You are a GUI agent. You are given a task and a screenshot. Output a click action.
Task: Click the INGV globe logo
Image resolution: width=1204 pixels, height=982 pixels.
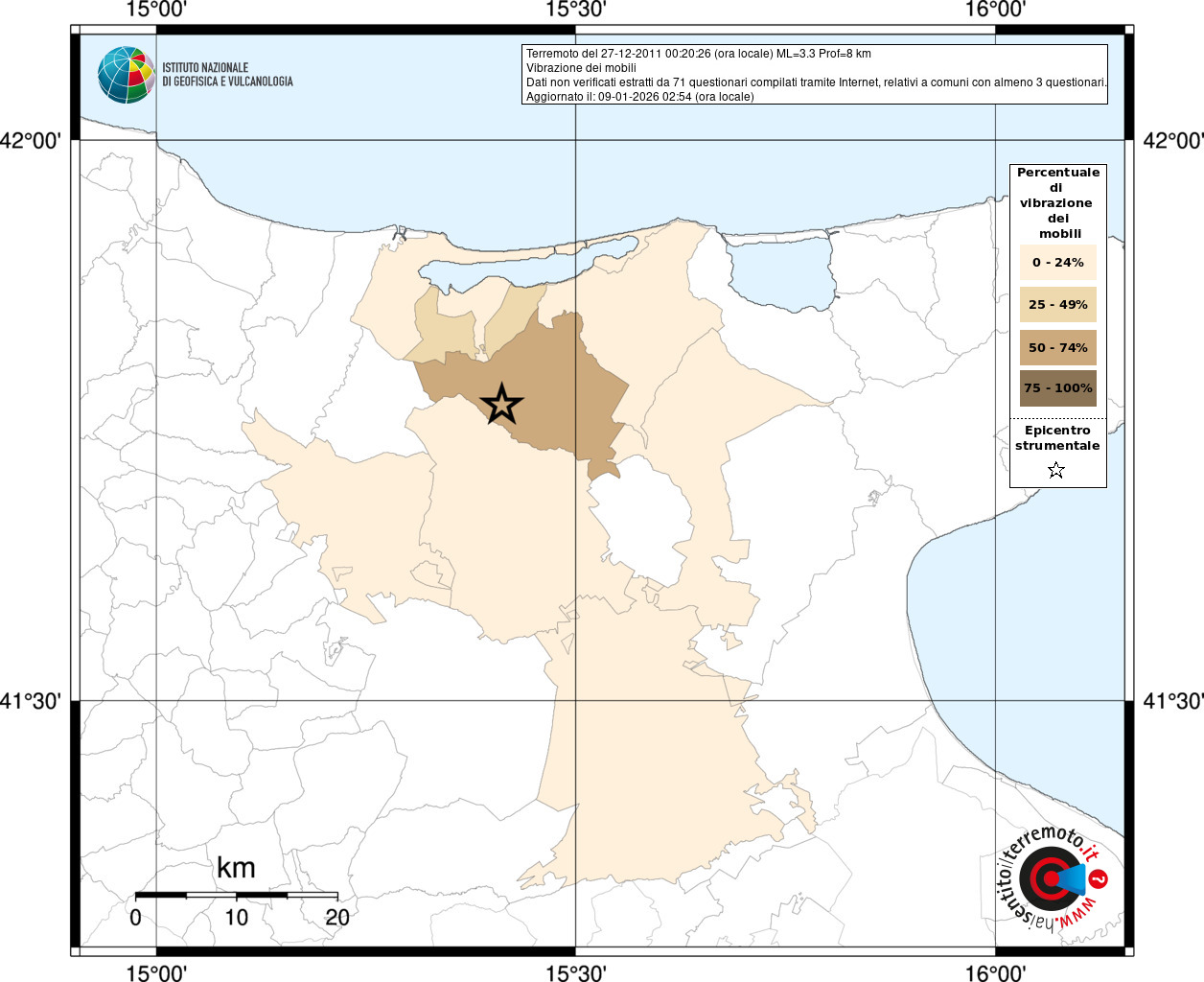126,75
